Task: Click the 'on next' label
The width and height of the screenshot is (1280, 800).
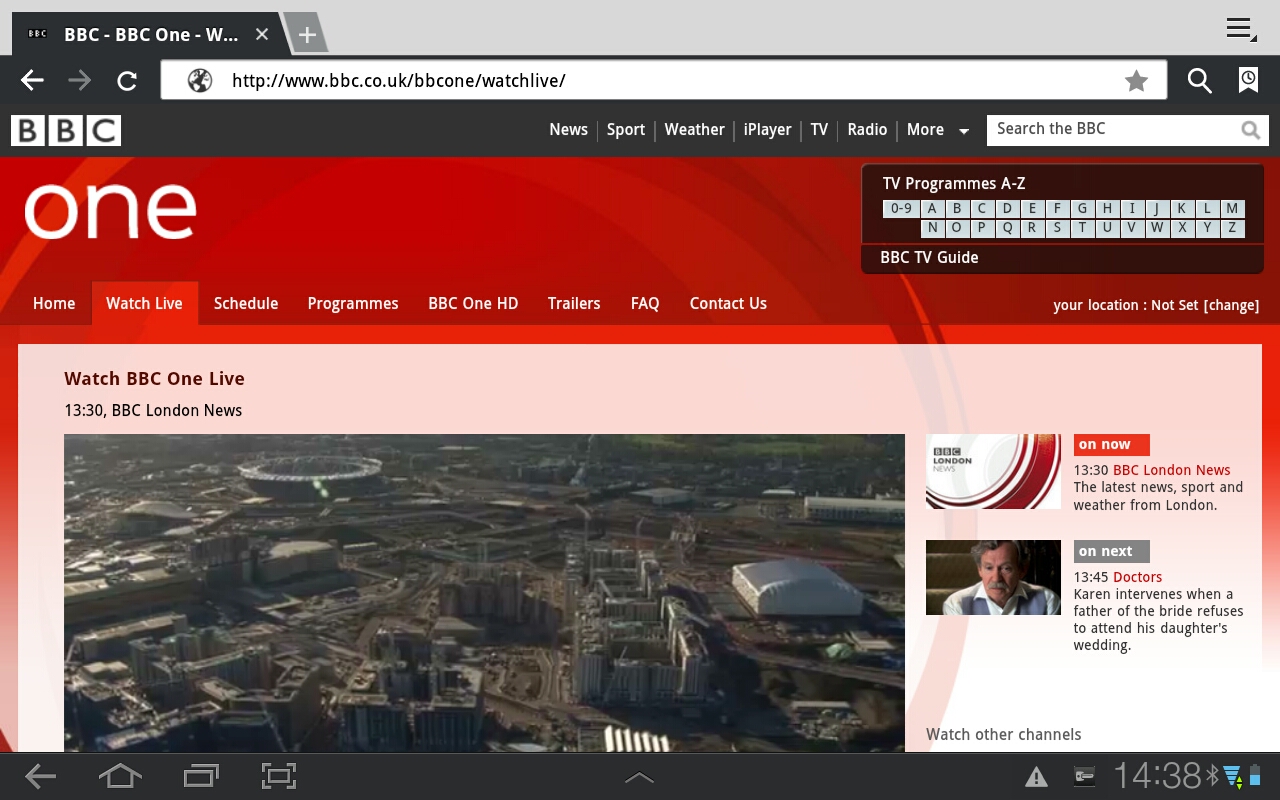Action: [1111, 551]
